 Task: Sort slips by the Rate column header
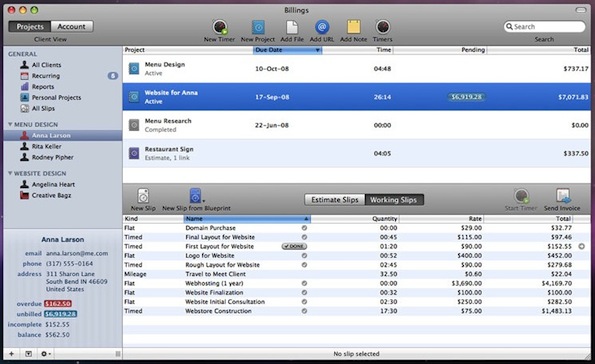click(x=441, y=219)
